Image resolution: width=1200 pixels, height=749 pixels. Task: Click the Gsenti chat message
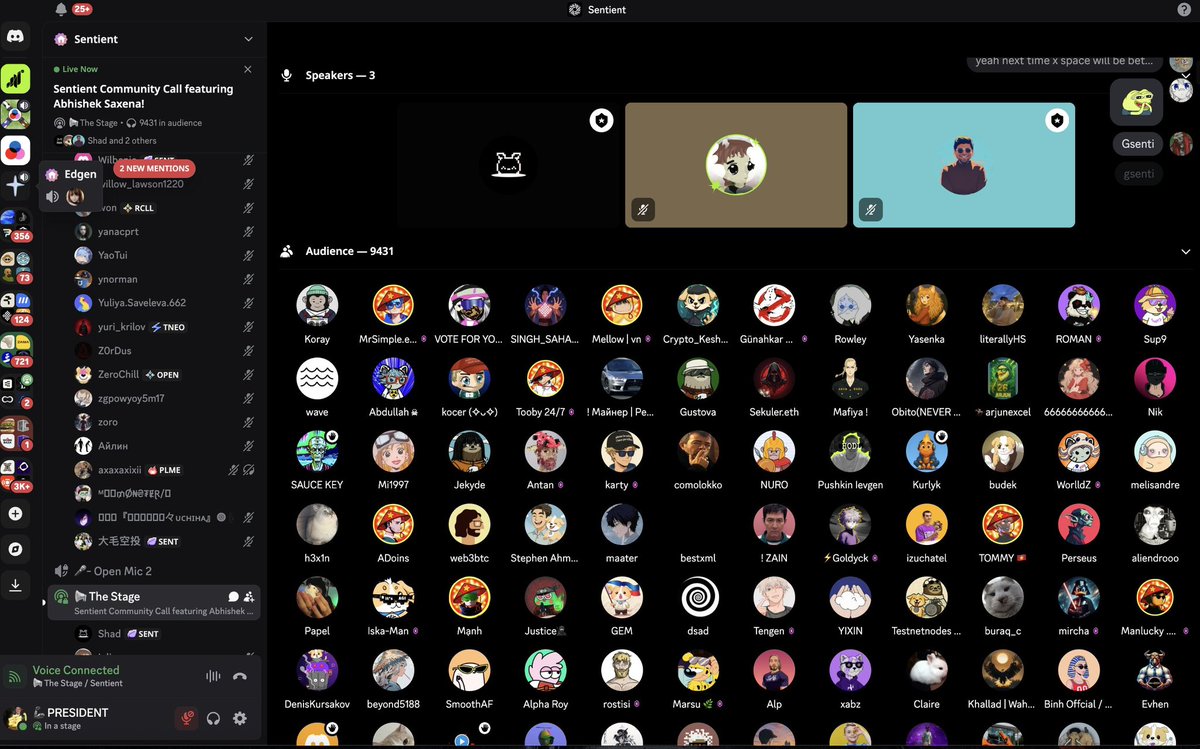point(1138,145)
